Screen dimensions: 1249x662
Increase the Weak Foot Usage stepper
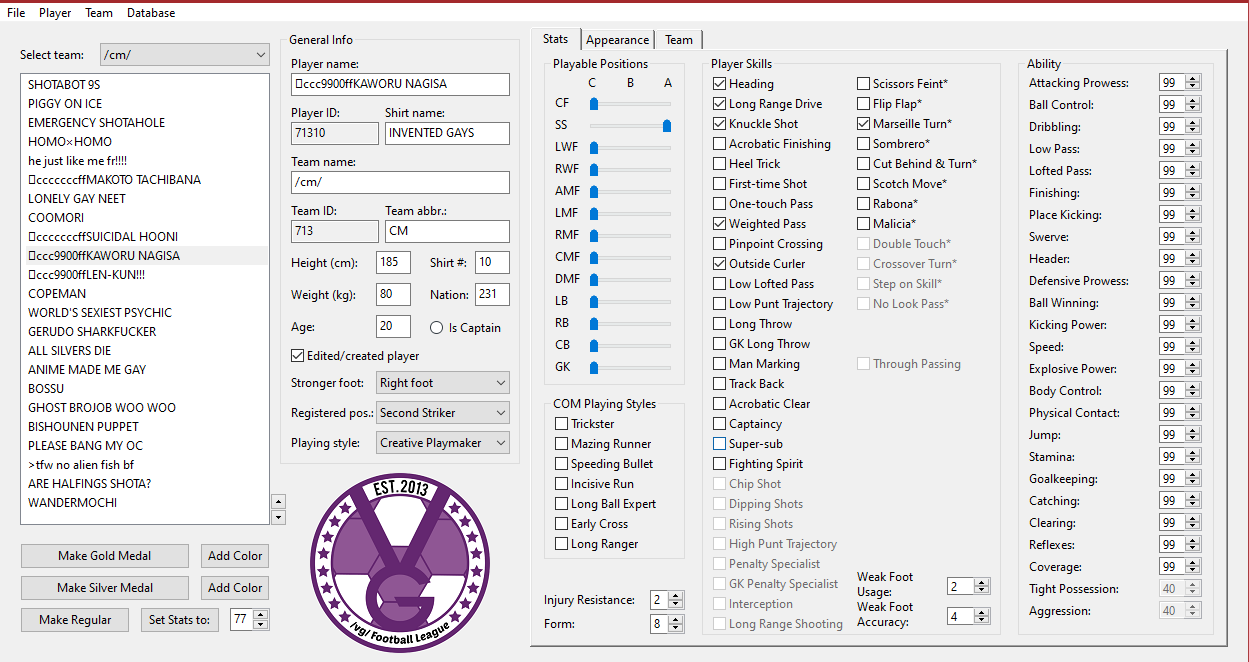[x=983, y=582]
